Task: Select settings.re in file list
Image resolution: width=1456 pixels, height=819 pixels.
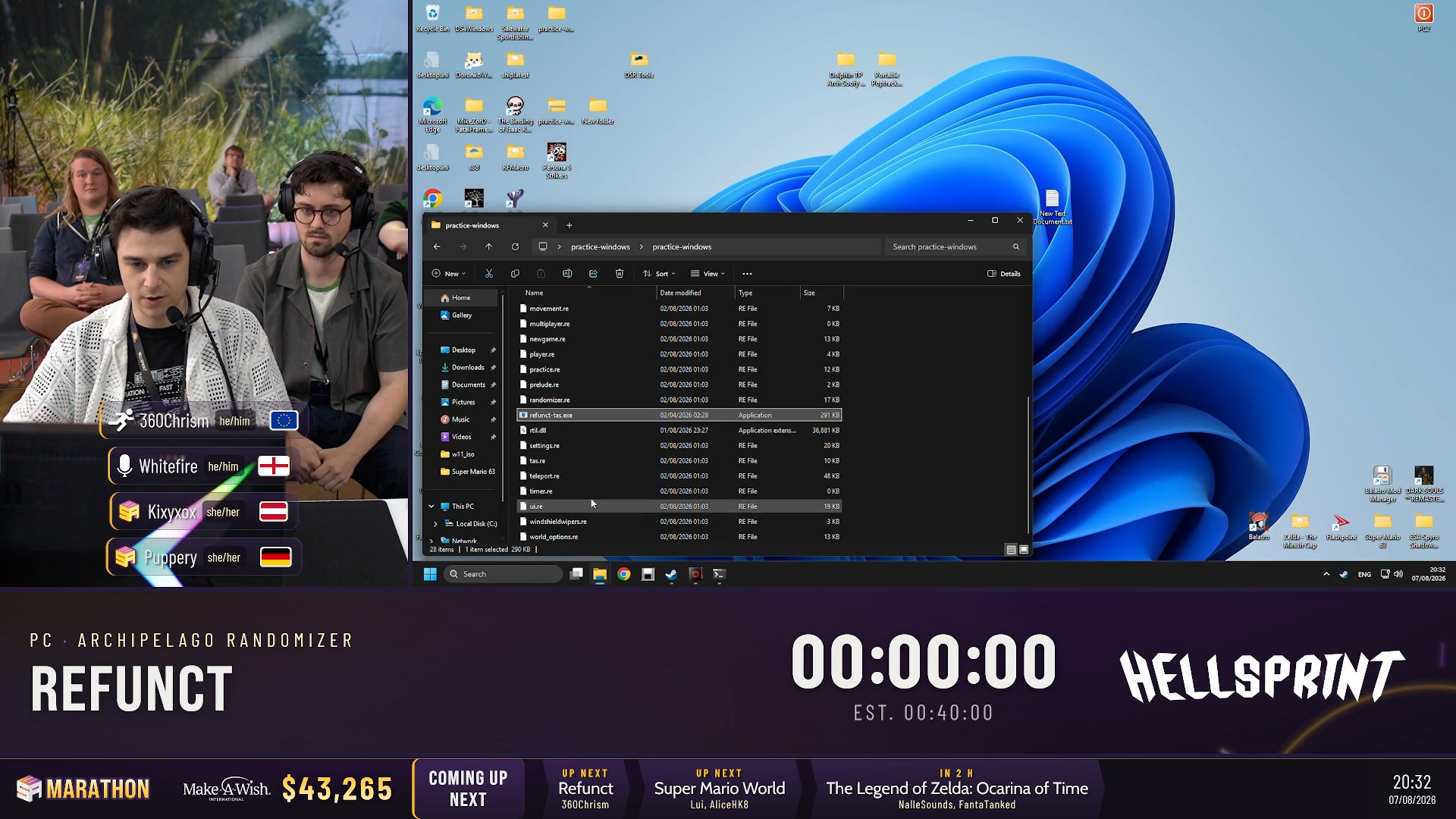Action: pyautogui.click(x=679, y=446)
